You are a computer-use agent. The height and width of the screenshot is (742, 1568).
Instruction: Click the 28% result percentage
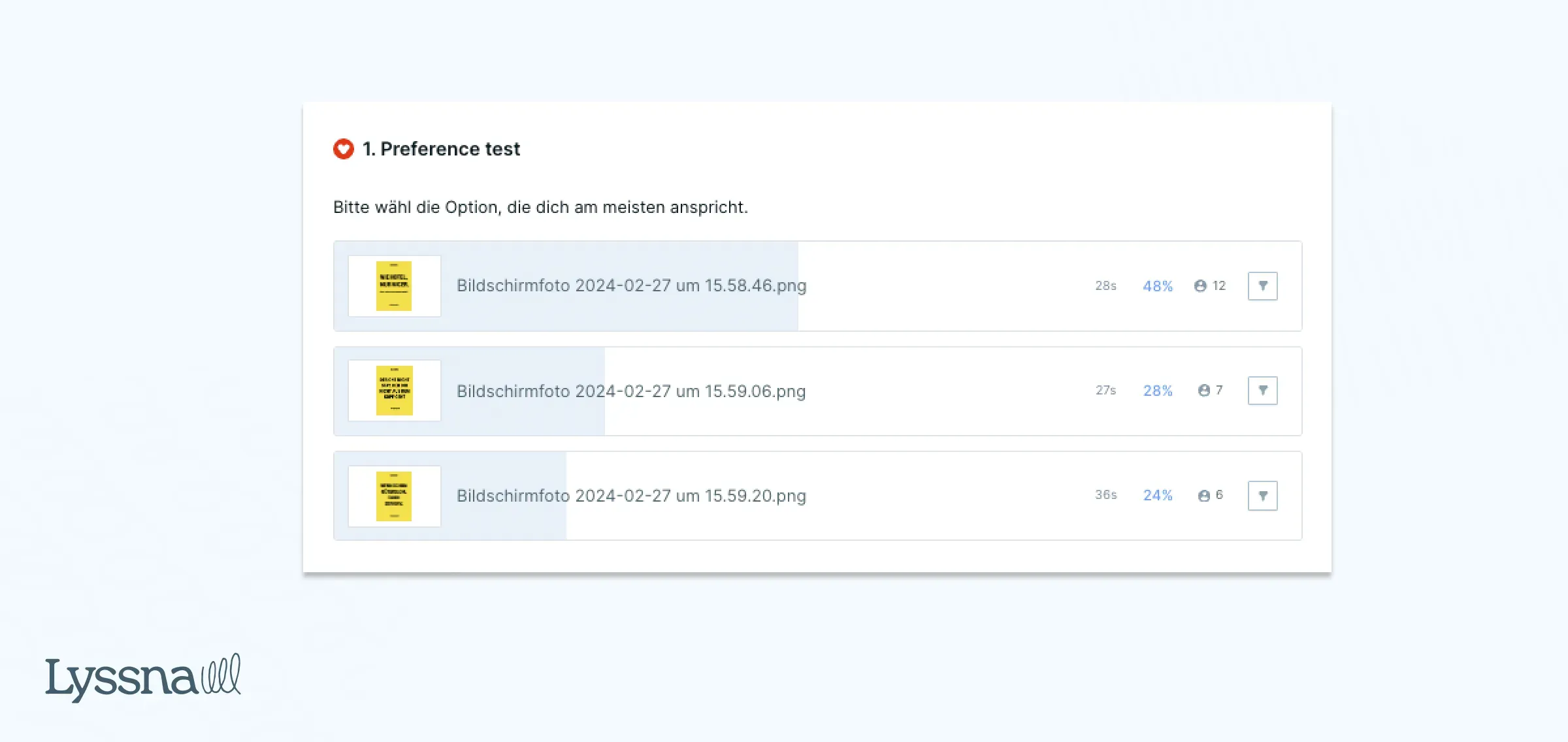tap(1158, 391)
